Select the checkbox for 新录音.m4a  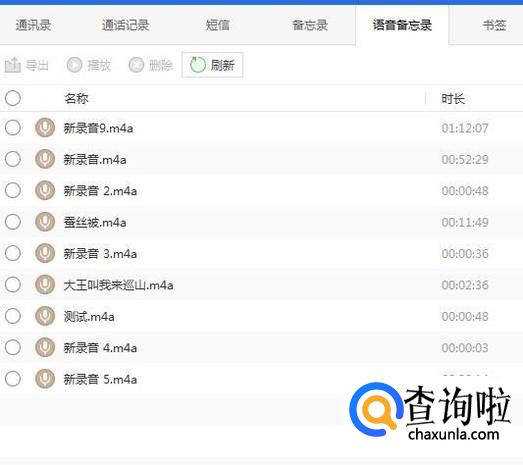13,159
